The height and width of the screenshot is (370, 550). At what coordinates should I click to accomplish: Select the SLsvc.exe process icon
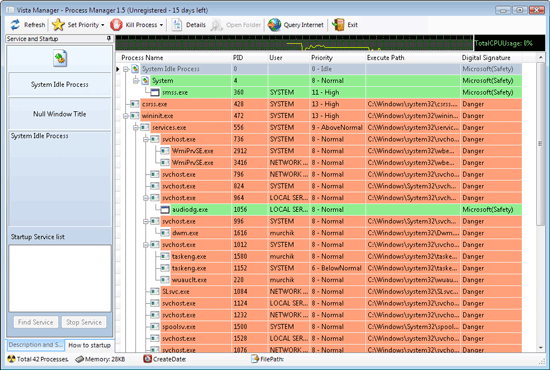pyautogui.click(x=155, y=291)
